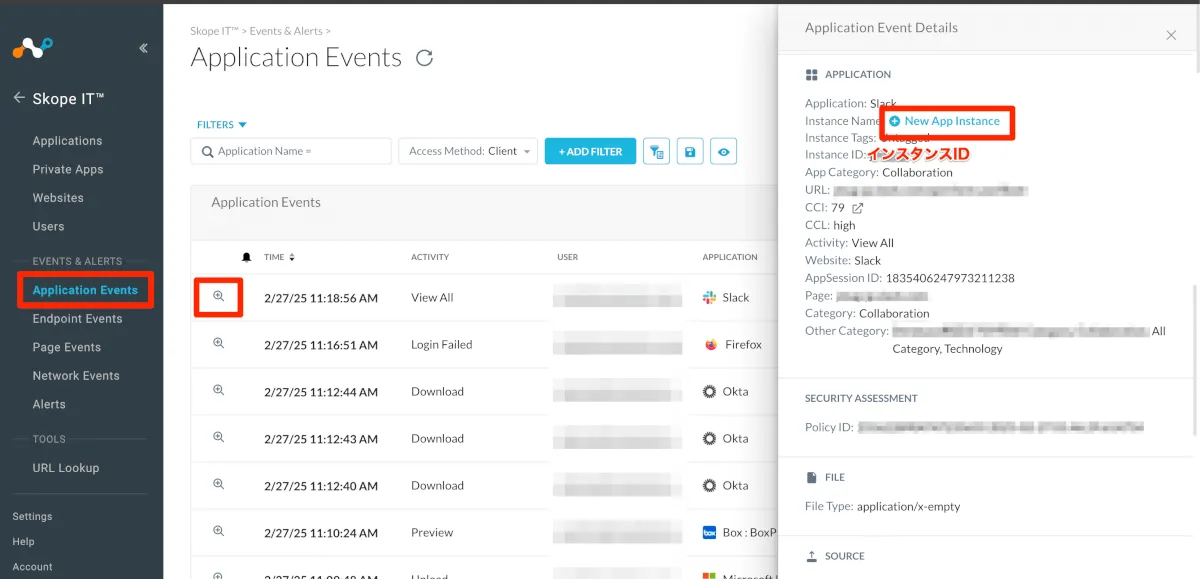This screenshot has height=579, width=1200.
Task: Open details magnifier for Slack View All event
Action: 218,297
